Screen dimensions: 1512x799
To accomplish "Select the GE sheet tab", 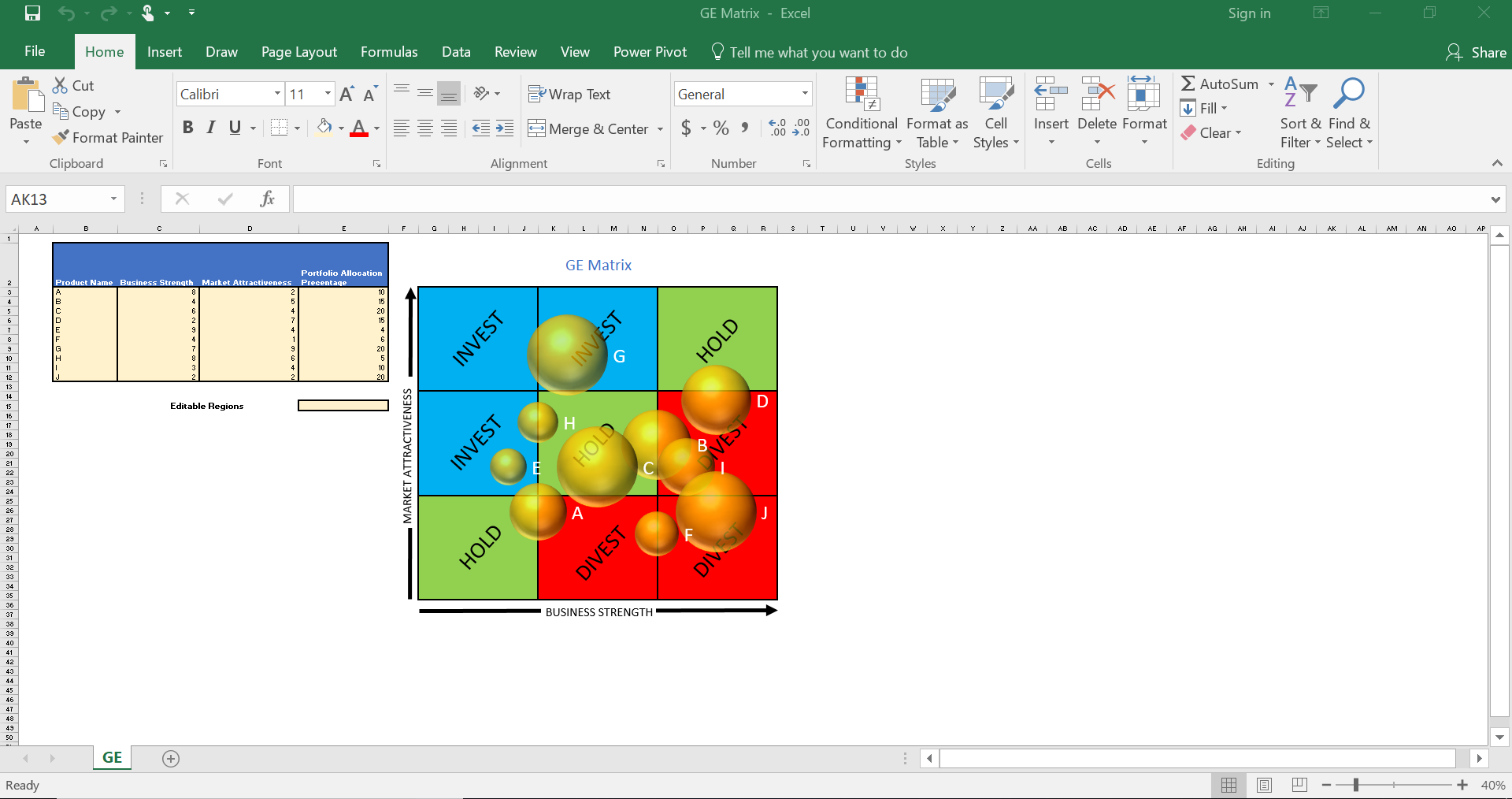I will click(x=111, y=758).
